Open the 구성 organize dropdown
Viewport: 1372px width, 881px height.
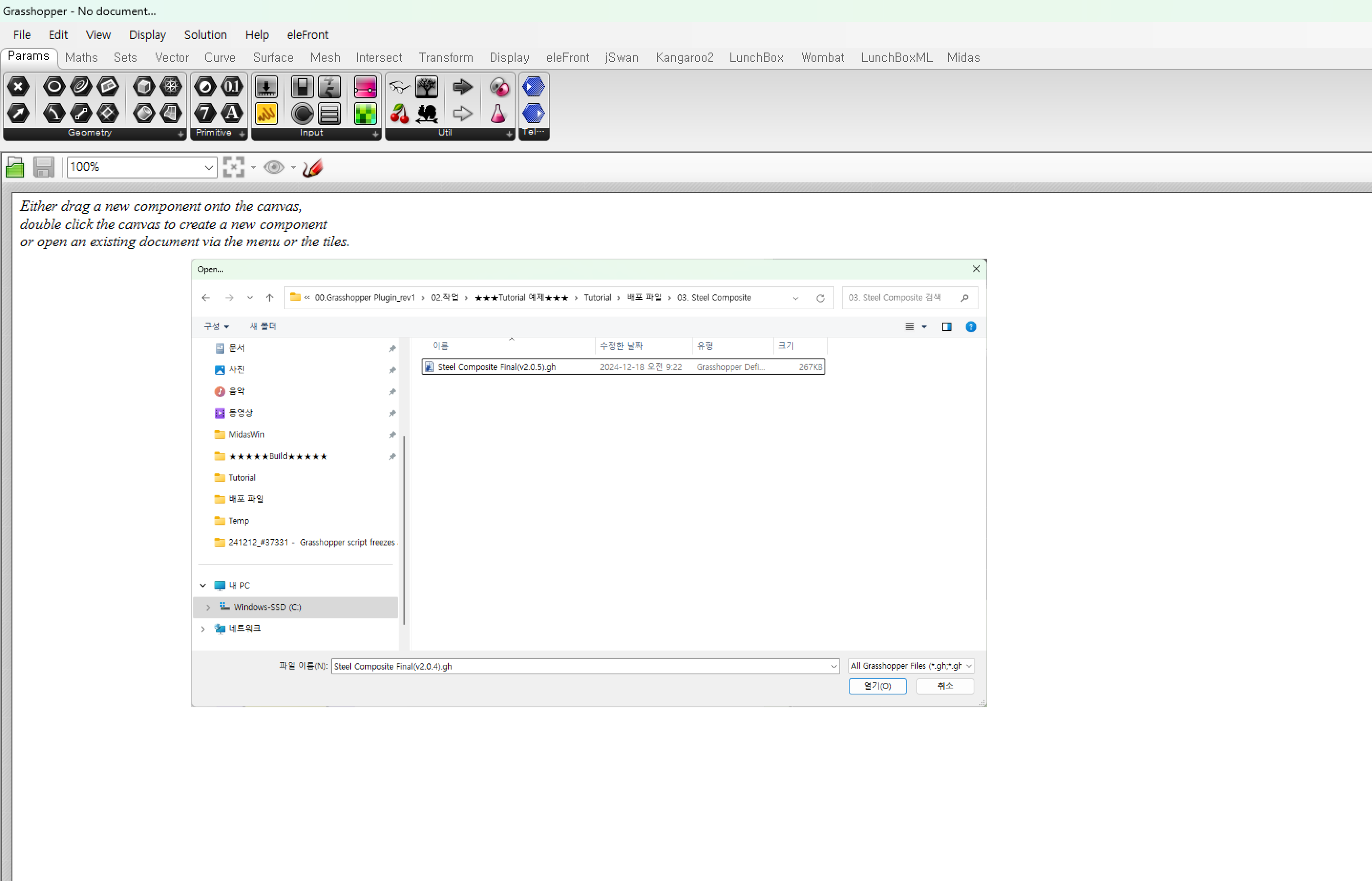tap(216, 326)
